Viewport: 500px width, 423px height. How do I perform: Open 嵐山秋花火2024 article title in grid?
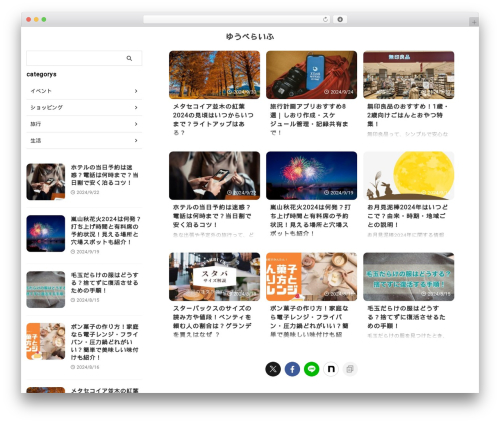click(309, 220)
